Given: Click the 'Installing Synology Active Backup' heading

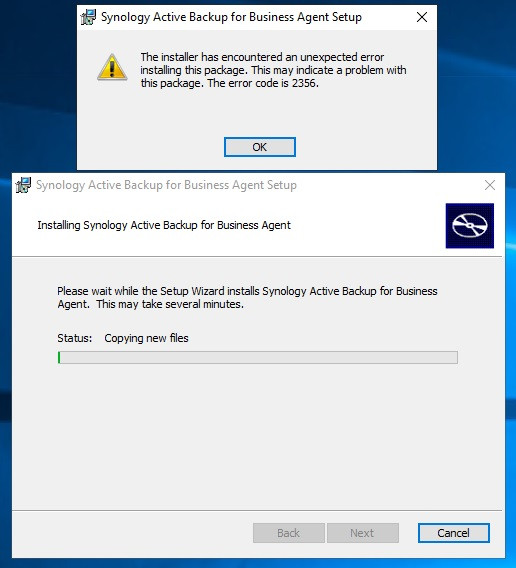Looking at the screenshot, I should pyautogui.click(x=164, y=225).
